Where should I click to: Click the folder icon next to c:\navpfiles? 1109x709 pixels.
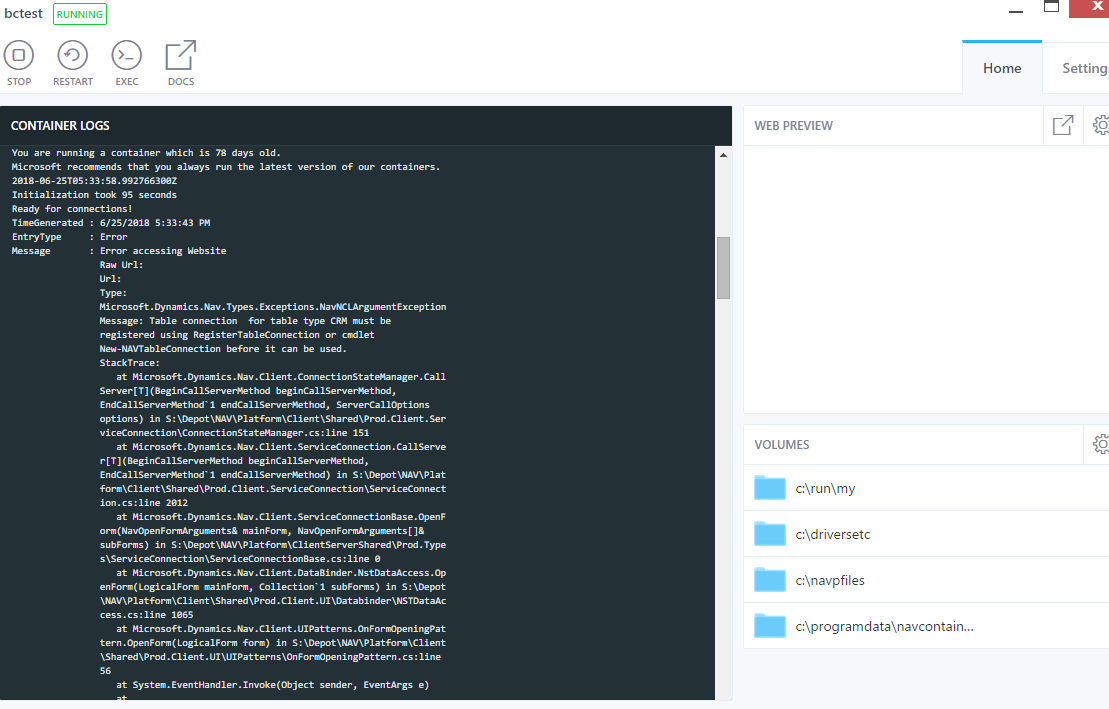click(x=769, y=579)
